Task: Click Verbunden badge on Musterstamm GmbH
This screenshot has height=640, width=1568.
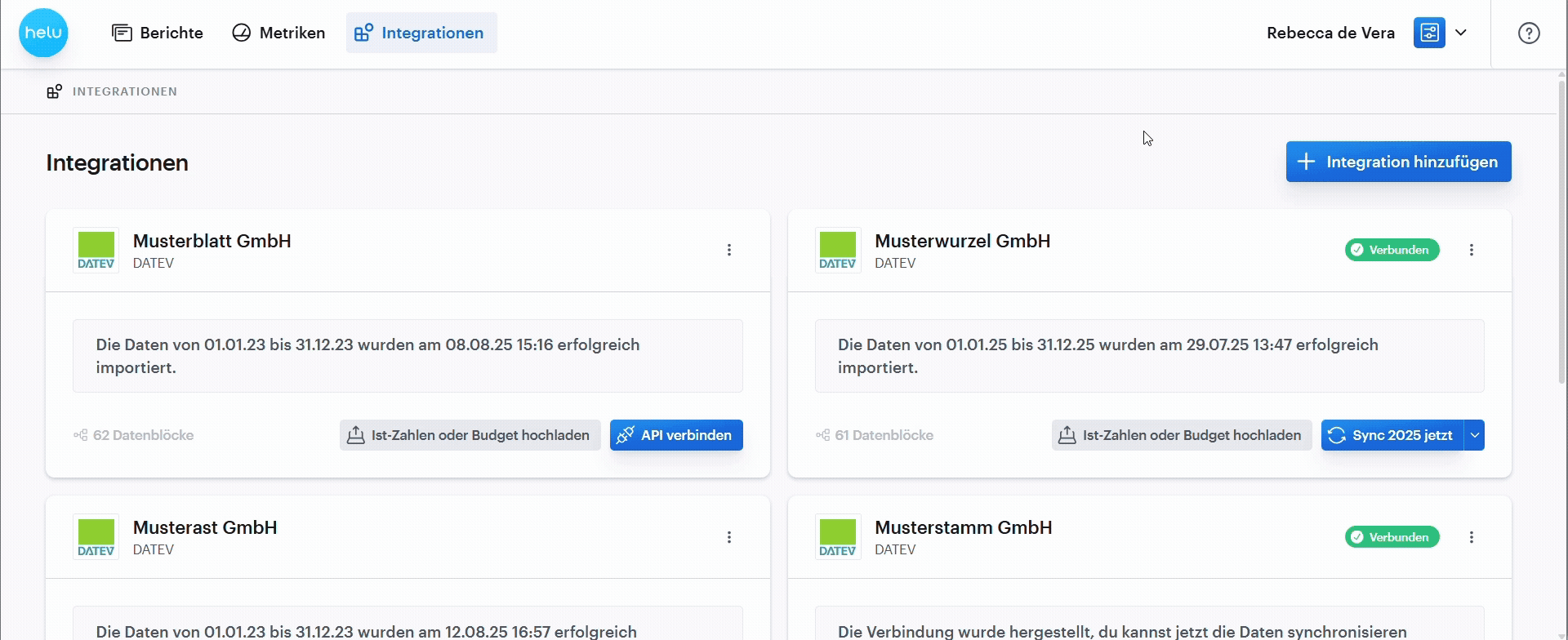Action: pos(1392,537)
